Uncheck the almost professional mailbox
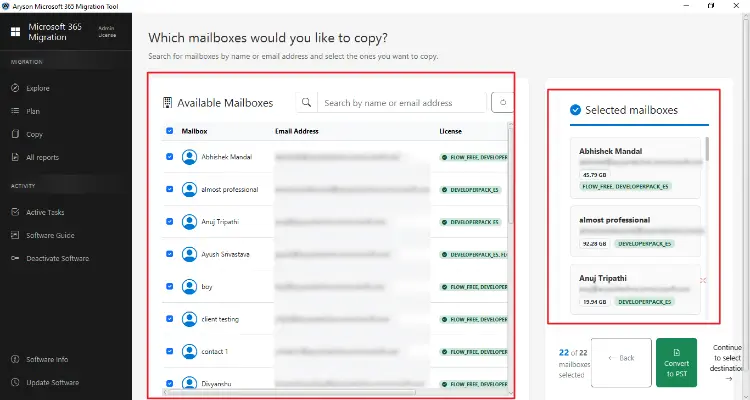This screenshot has height=400, width=750. click(169, 189)
